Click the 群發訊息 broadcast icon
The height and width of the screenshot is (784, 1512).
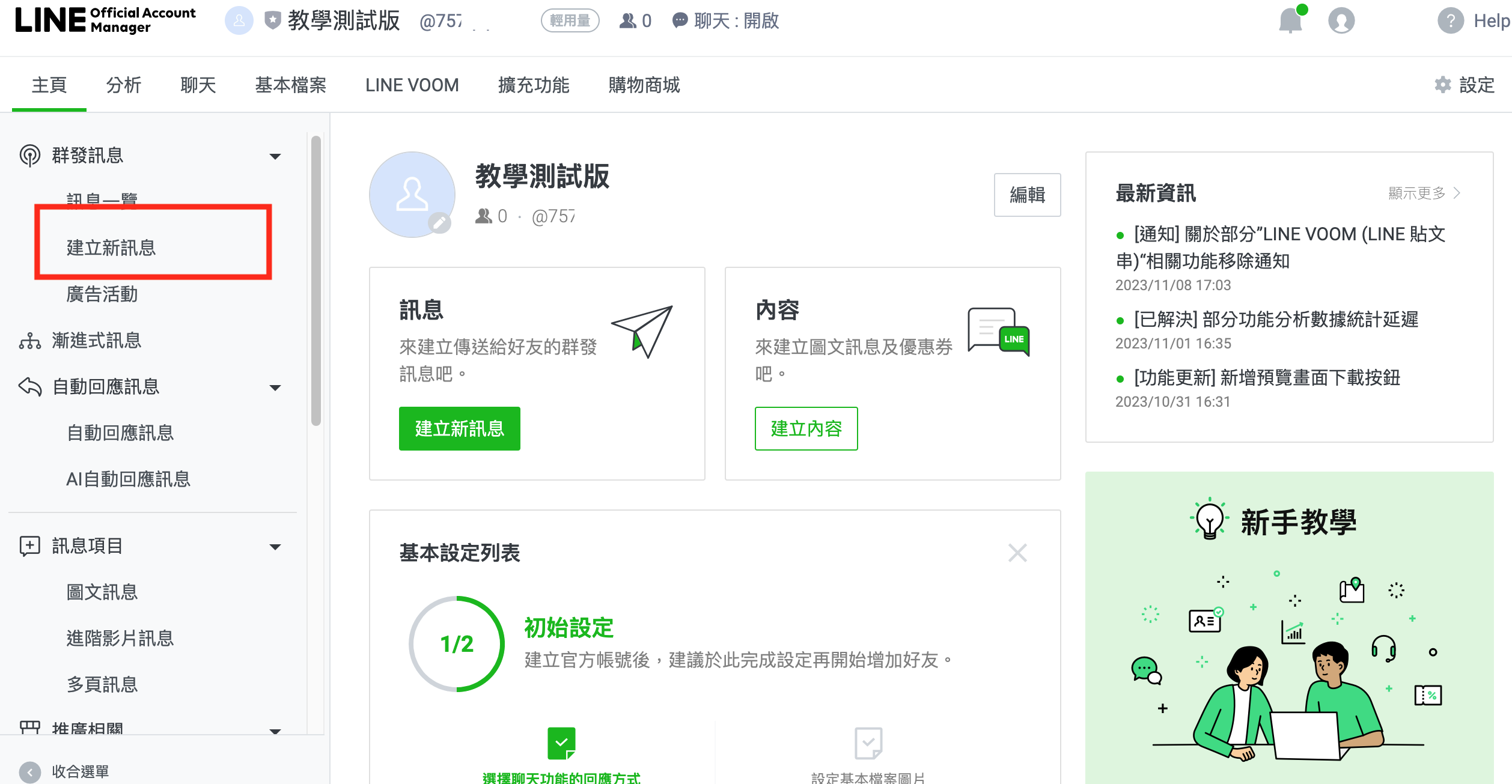(x=30, y=156)
